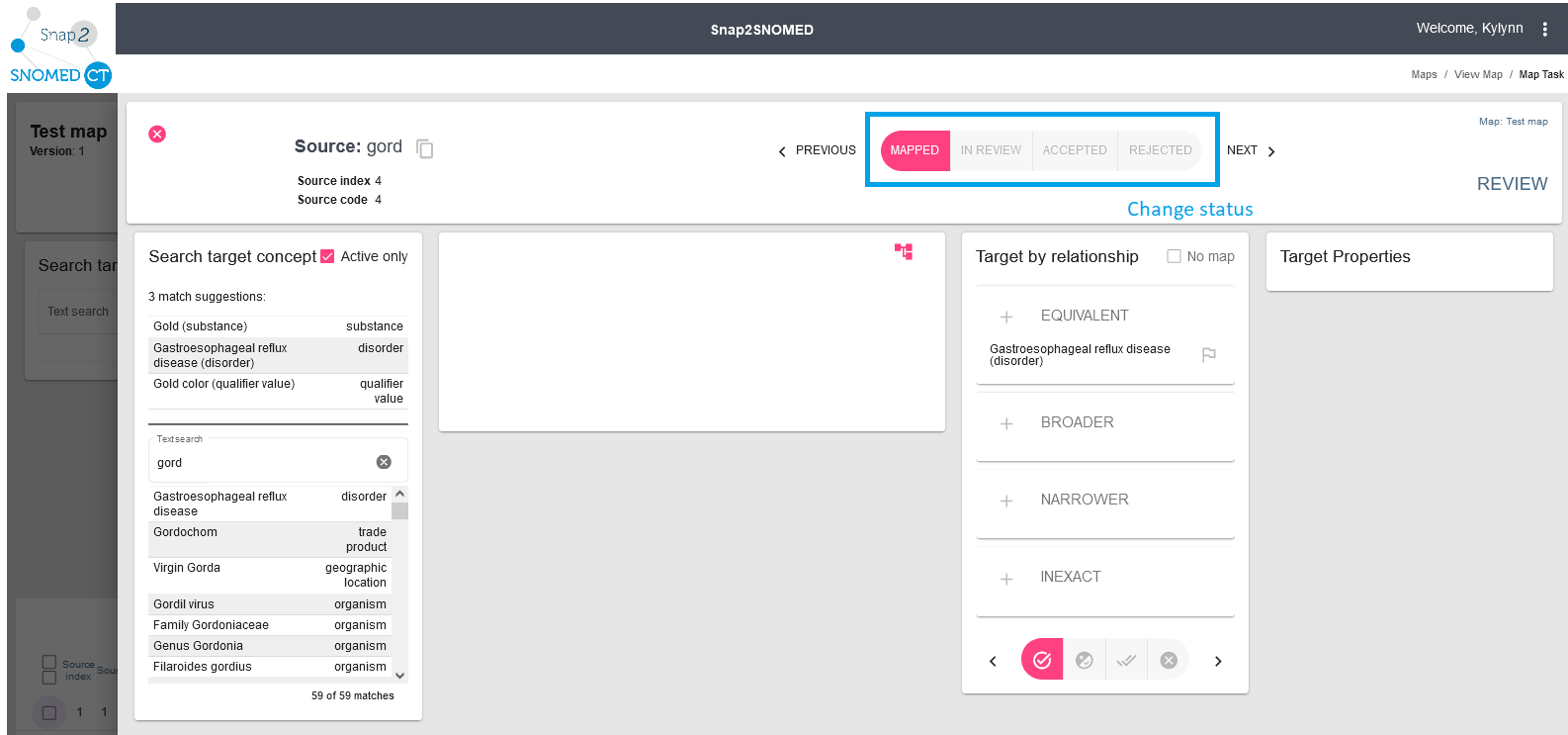Image resolution: width=1568 pixels, height=735 pixels.
Task: Click the BROADER relationship heading
Action: (1077, 422)
